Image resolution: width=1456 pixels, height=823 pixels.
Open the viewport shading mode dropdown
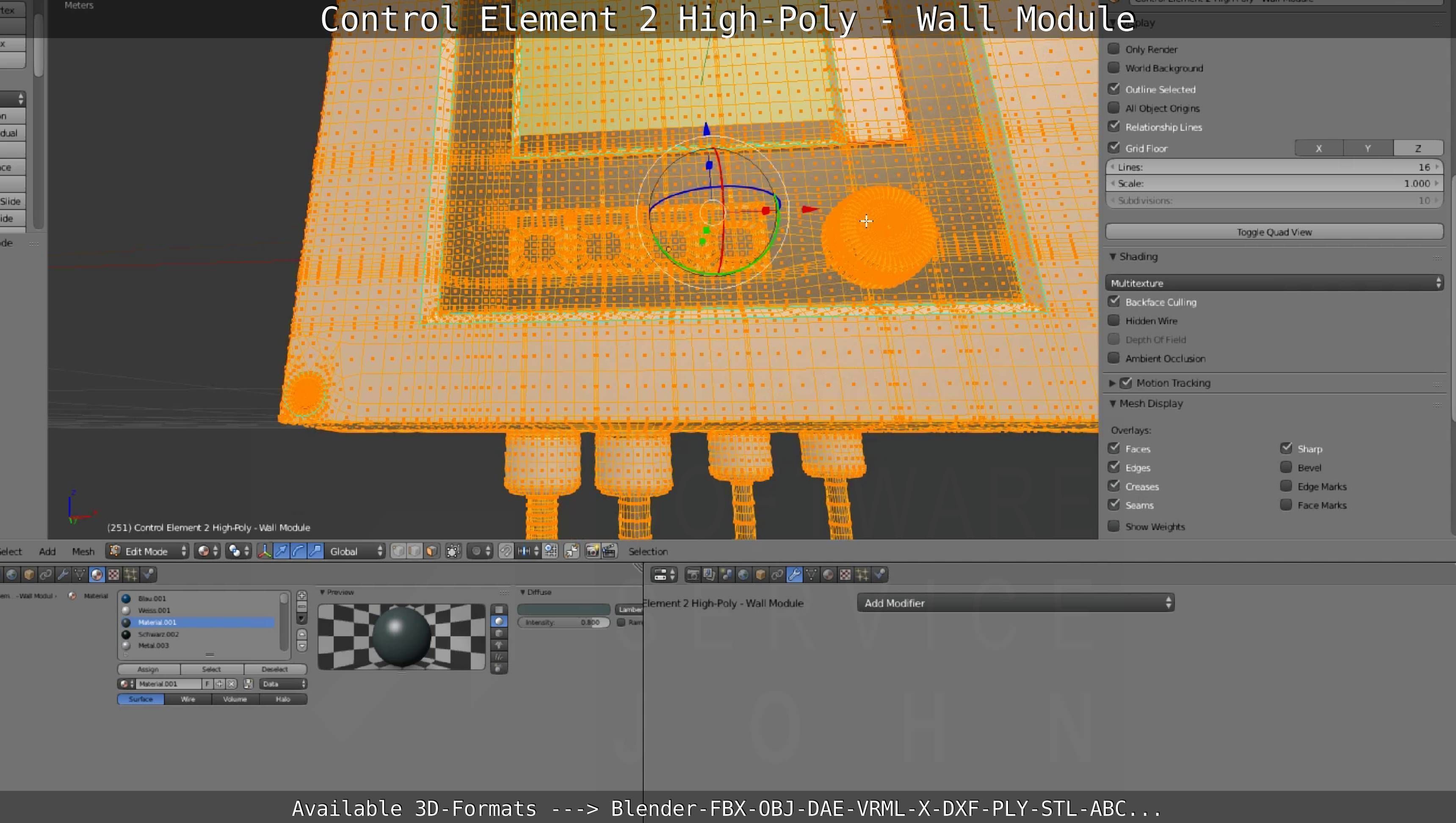(x=207, y=551)
